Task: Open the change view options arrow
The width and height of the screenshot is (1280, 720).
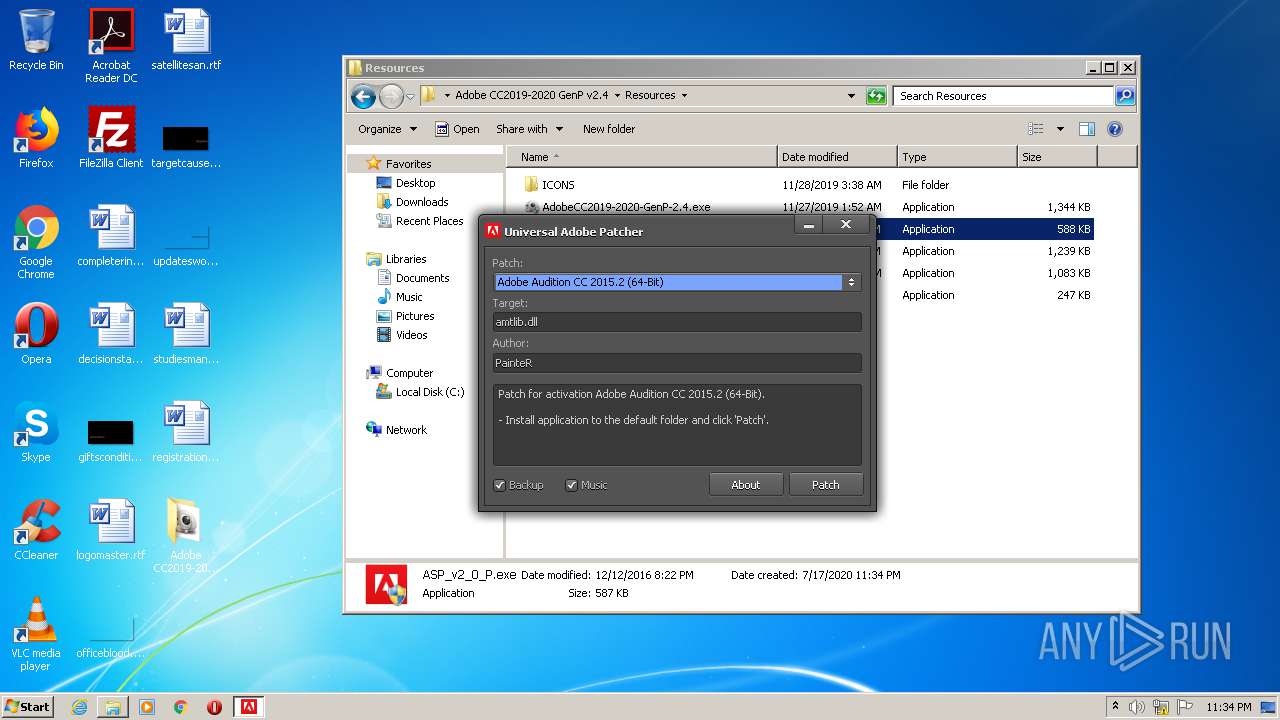Action: coord(1060,129)
